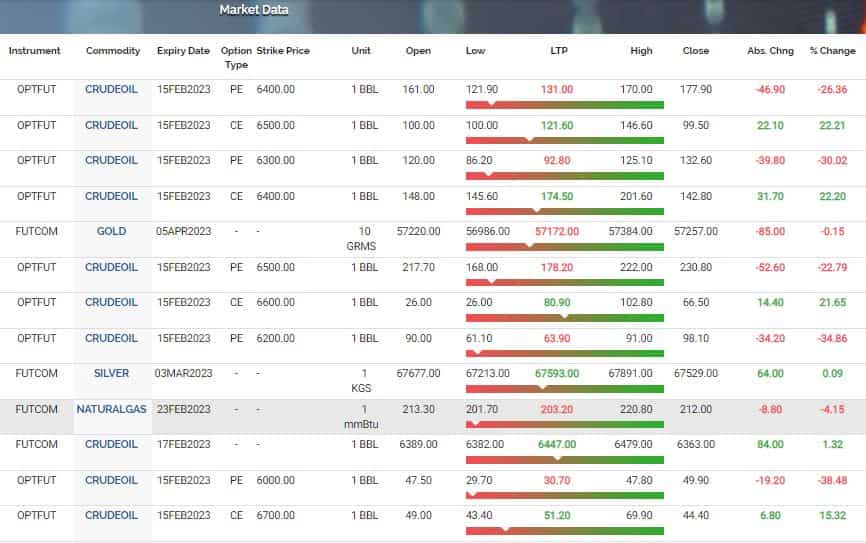Click range bar under LTP 6447.00

tap(564, 460)
